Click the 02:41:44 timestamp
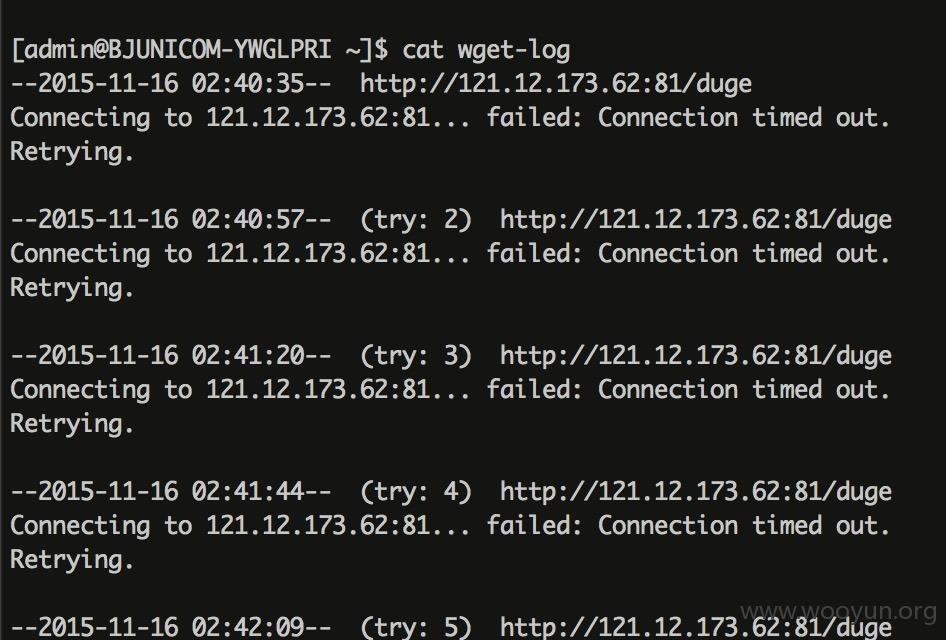This screenshot has height=640, width=946. [248, 491]
